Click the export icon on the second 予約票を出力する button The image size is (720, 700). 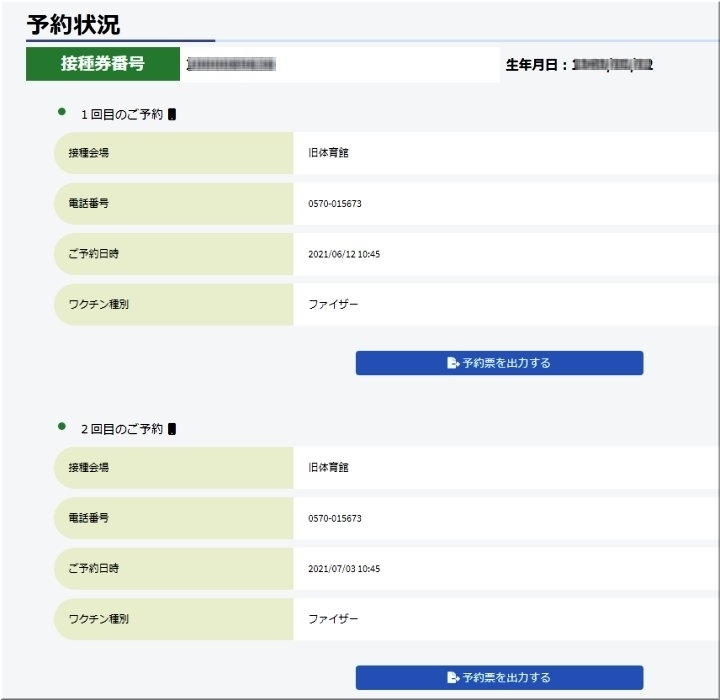pyautogui.click(x=452, y=678)
